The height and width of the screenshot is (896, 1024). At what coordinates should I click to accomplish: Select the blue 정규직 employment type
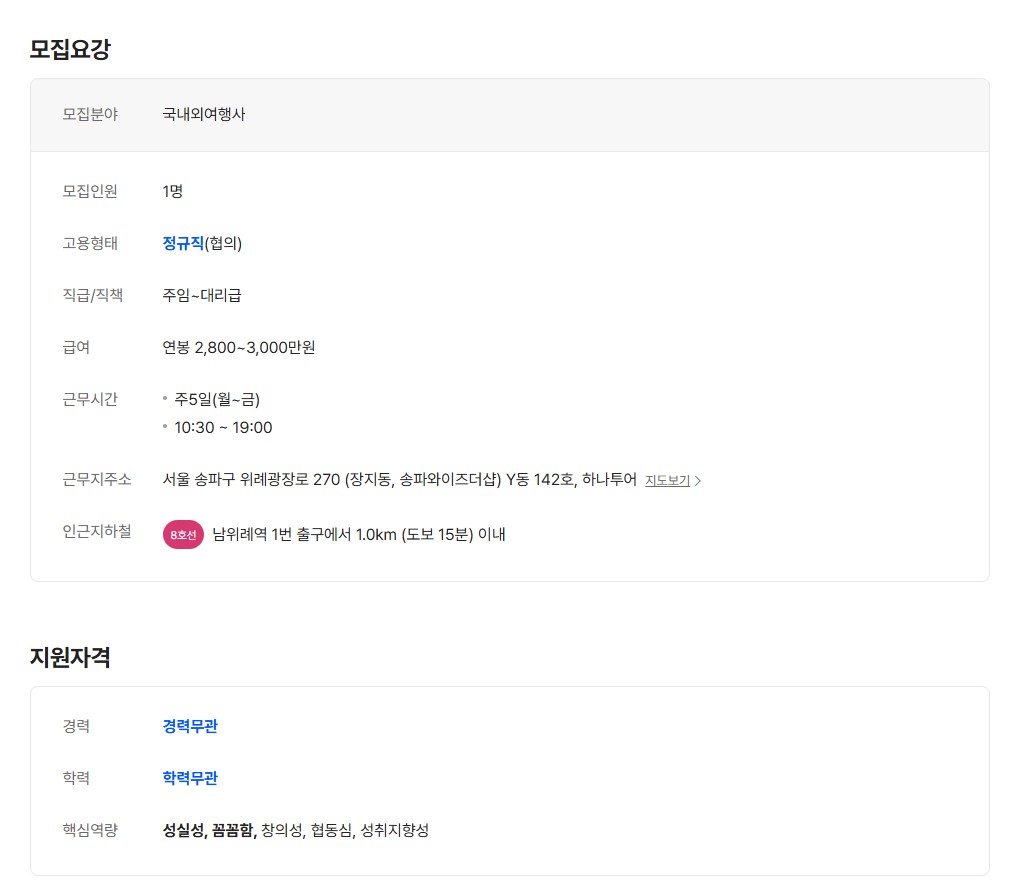click(183, 243)
